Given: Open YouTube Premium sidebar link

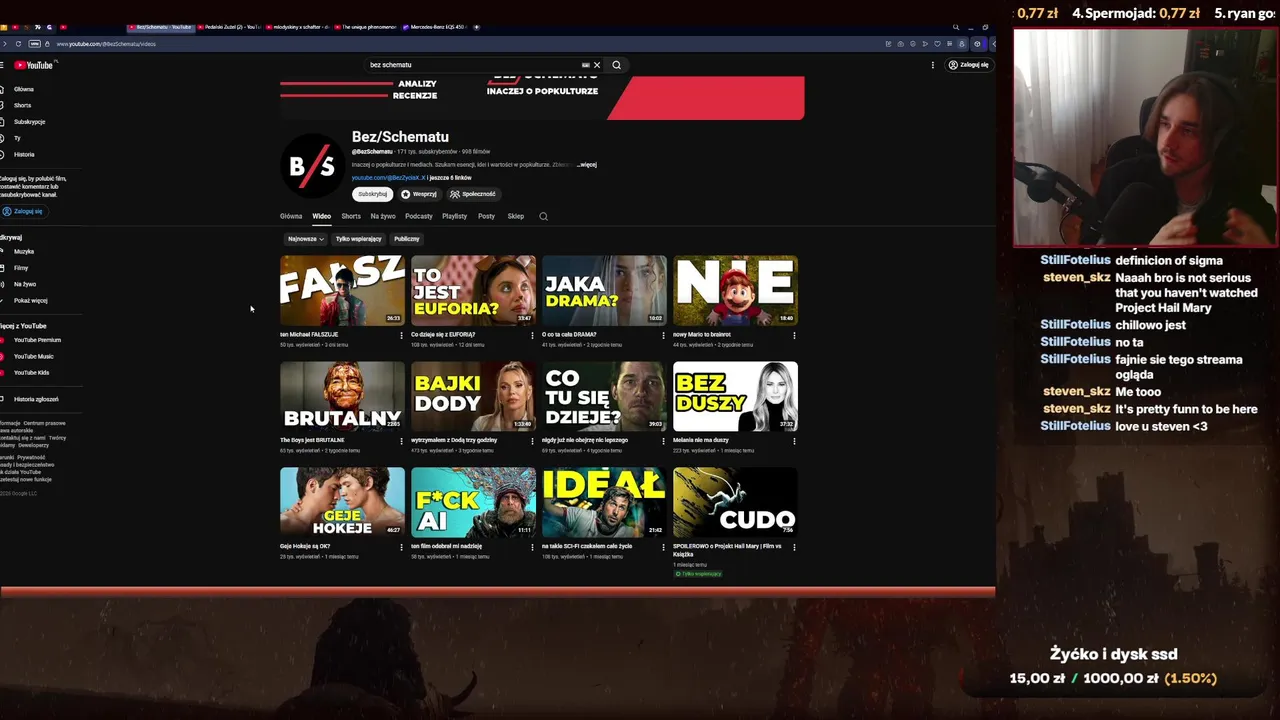Looking at the screenshot, I should coord(37,340).
